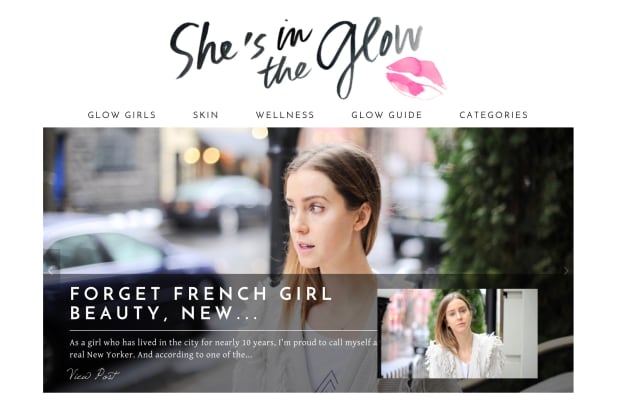This screenshot has height=406, width=620.
Task: Advance the slider with right arrow
Action: pos(566,271)
